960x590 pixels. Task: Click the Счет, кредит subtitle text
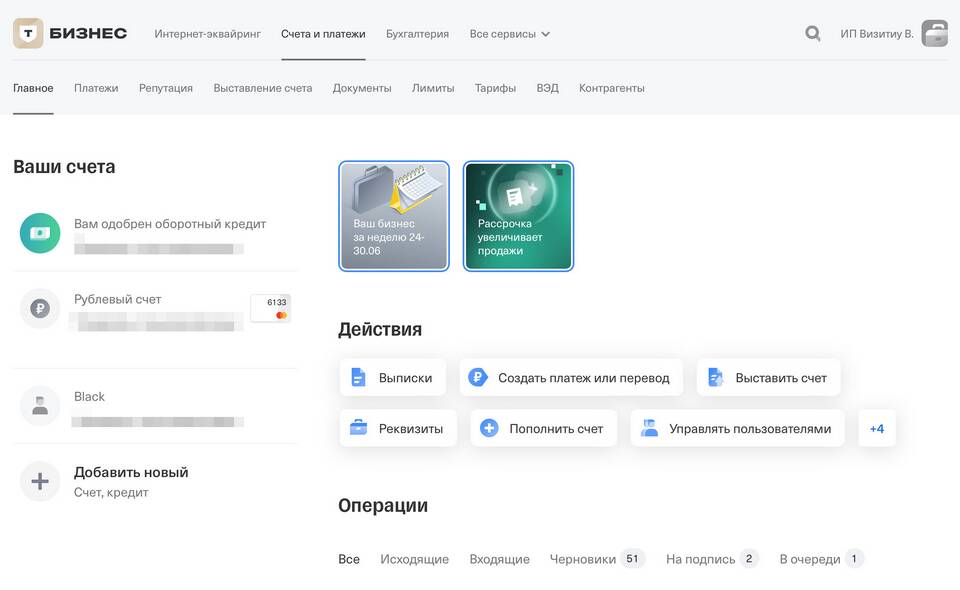click(111, 493)
